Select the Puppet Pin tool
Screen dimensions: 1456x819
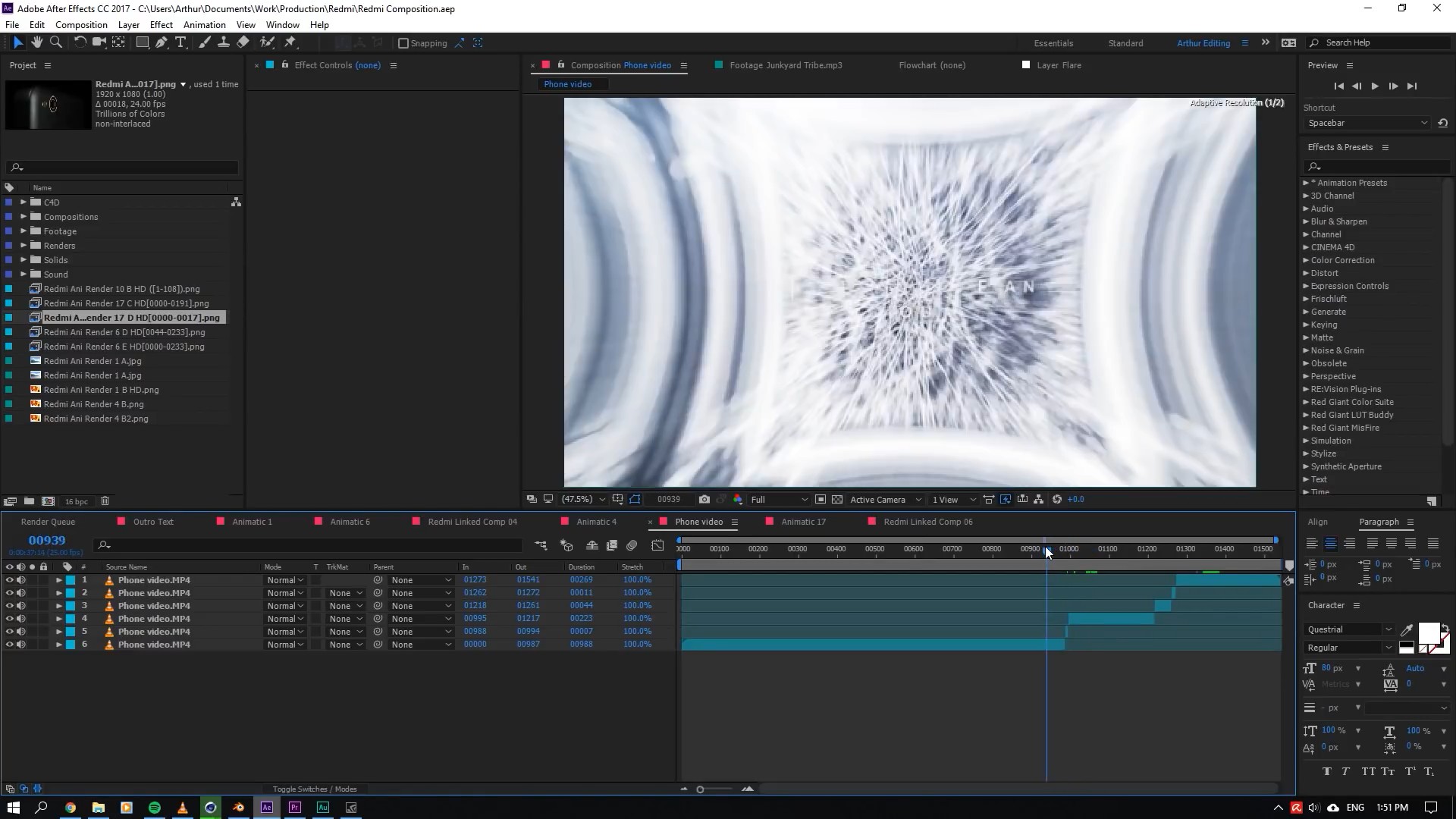pyautogui.click(x=290, y=43)
